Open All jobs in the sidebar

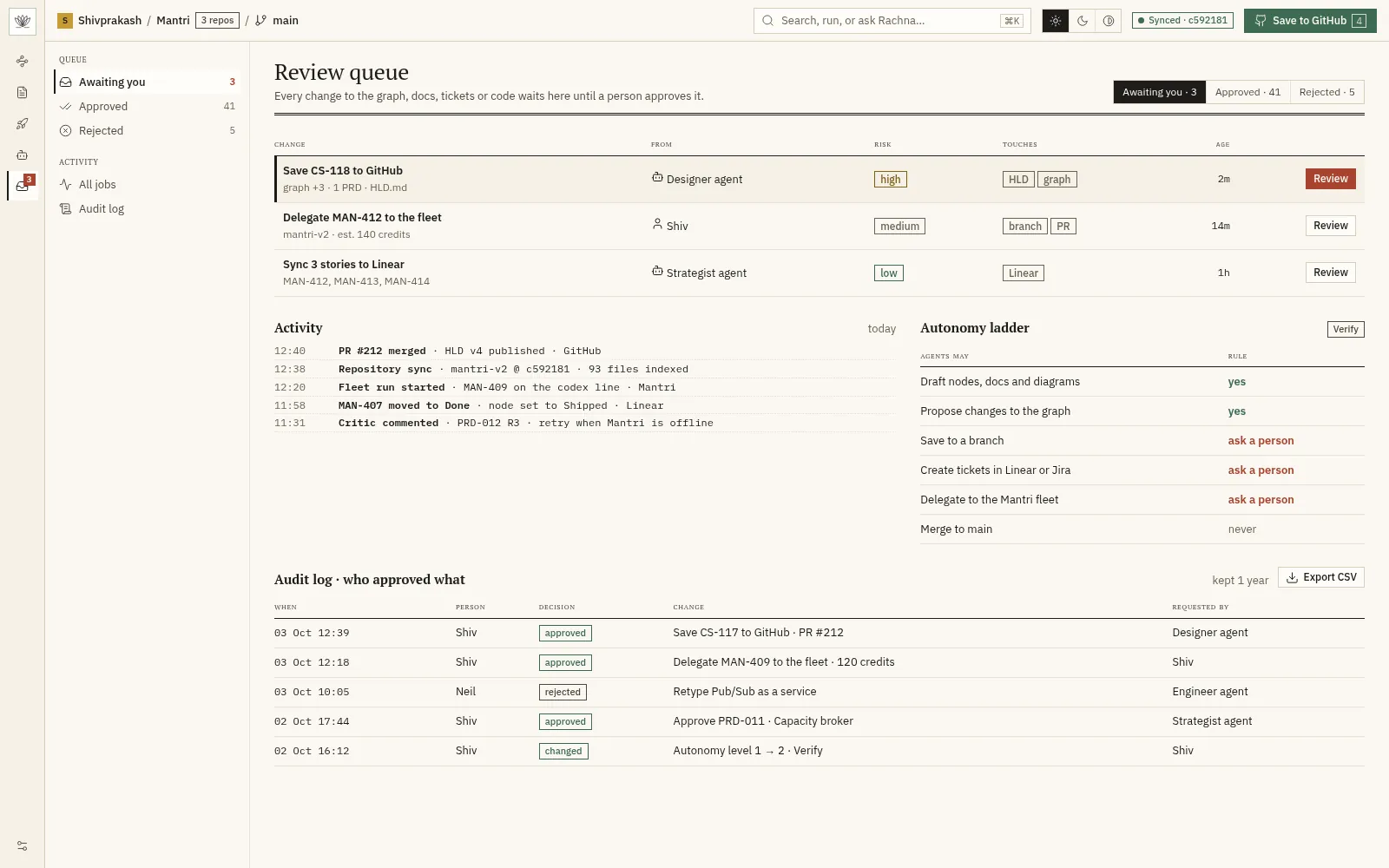pyautogui.click(x=147, y=184)
